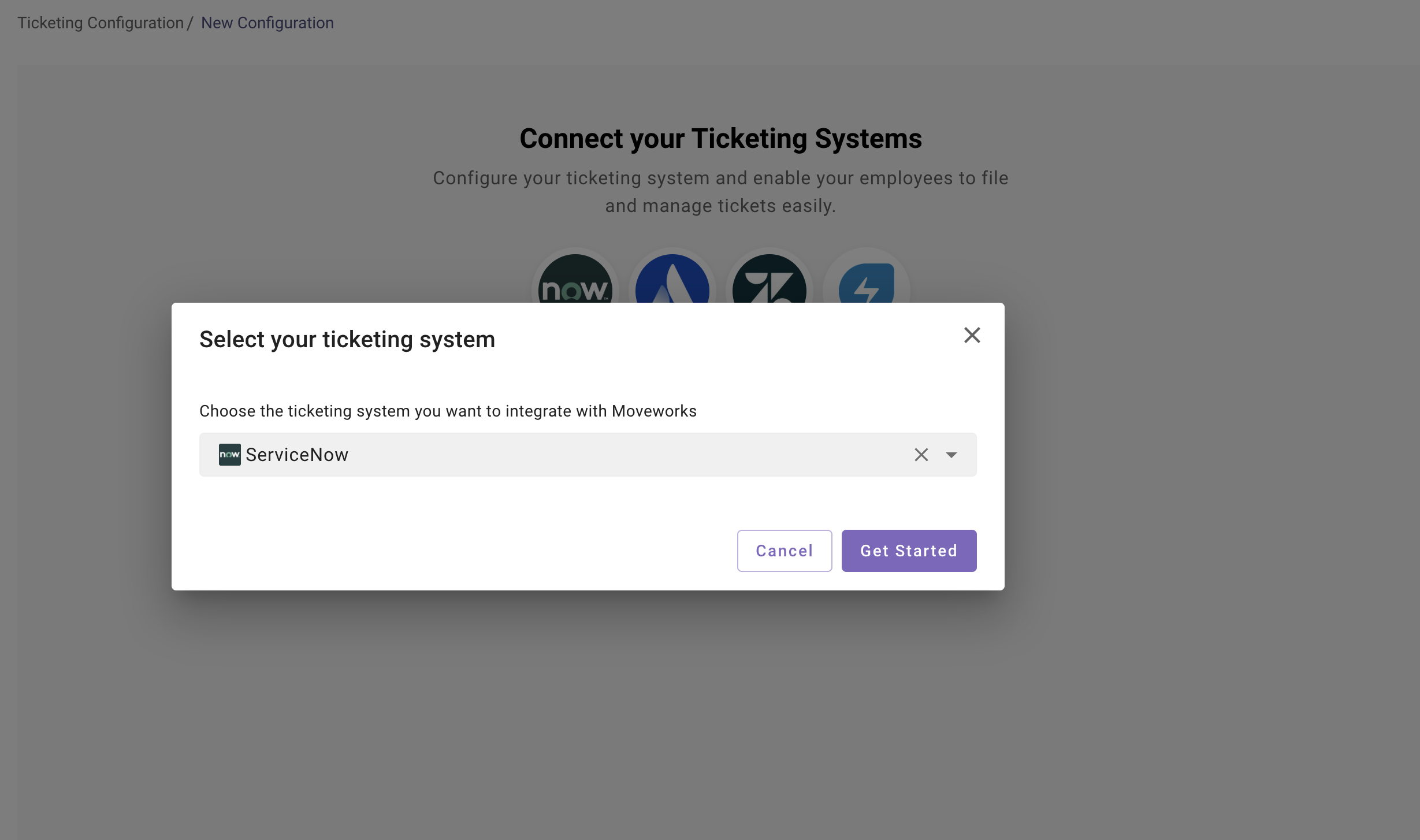The image size is (1420, 840).
Task: Click the Freshservice lightning bolt logo
Action: tap(866, 282)
